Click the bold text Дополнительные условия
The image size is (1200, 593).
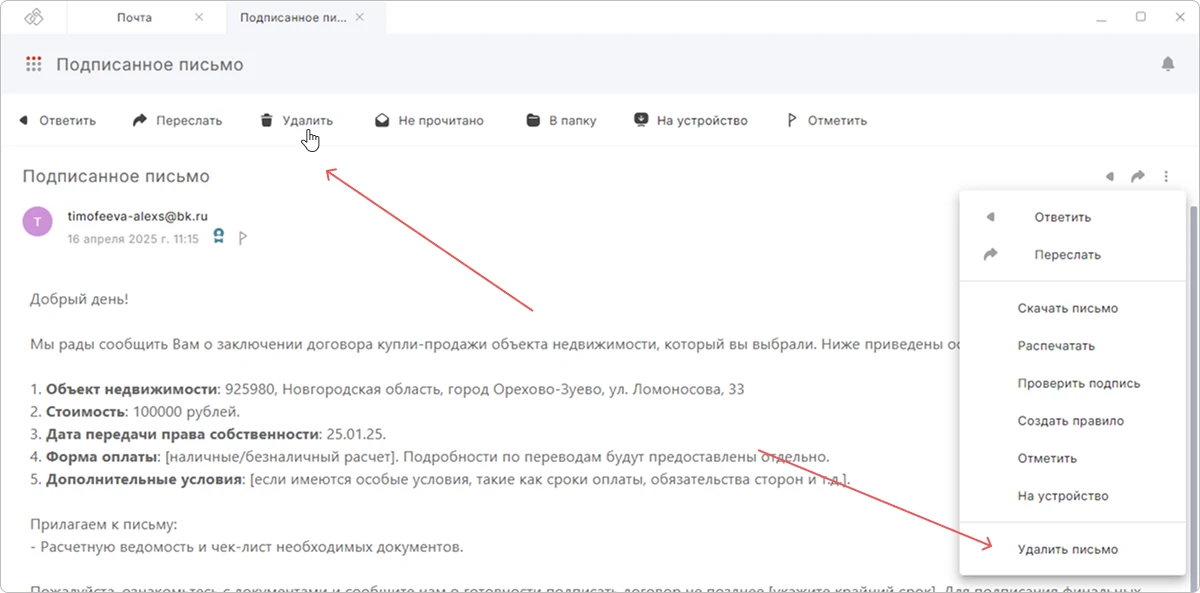144,479
